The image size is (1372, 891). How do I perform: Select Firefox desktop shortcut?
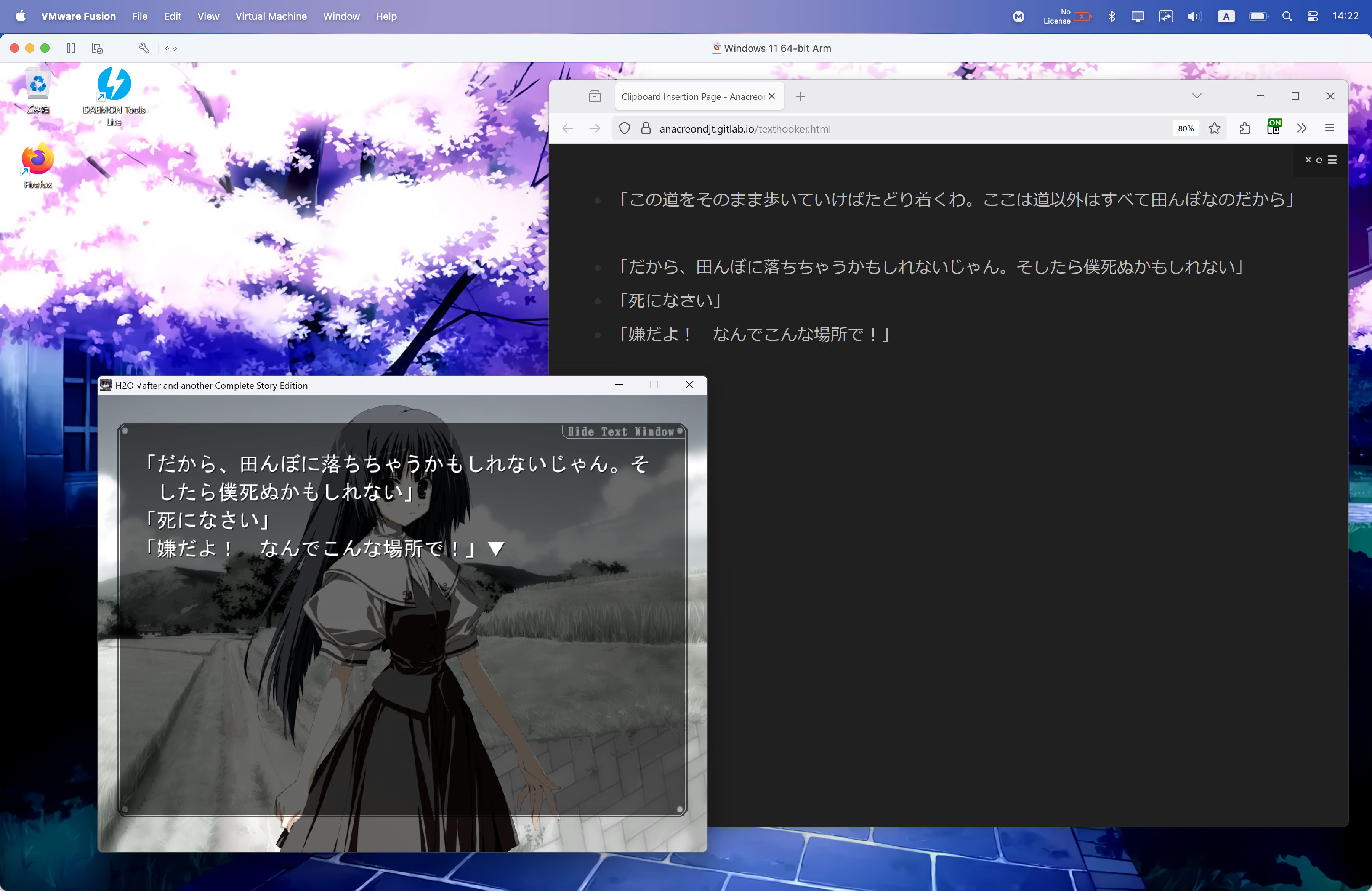(38, 166)
